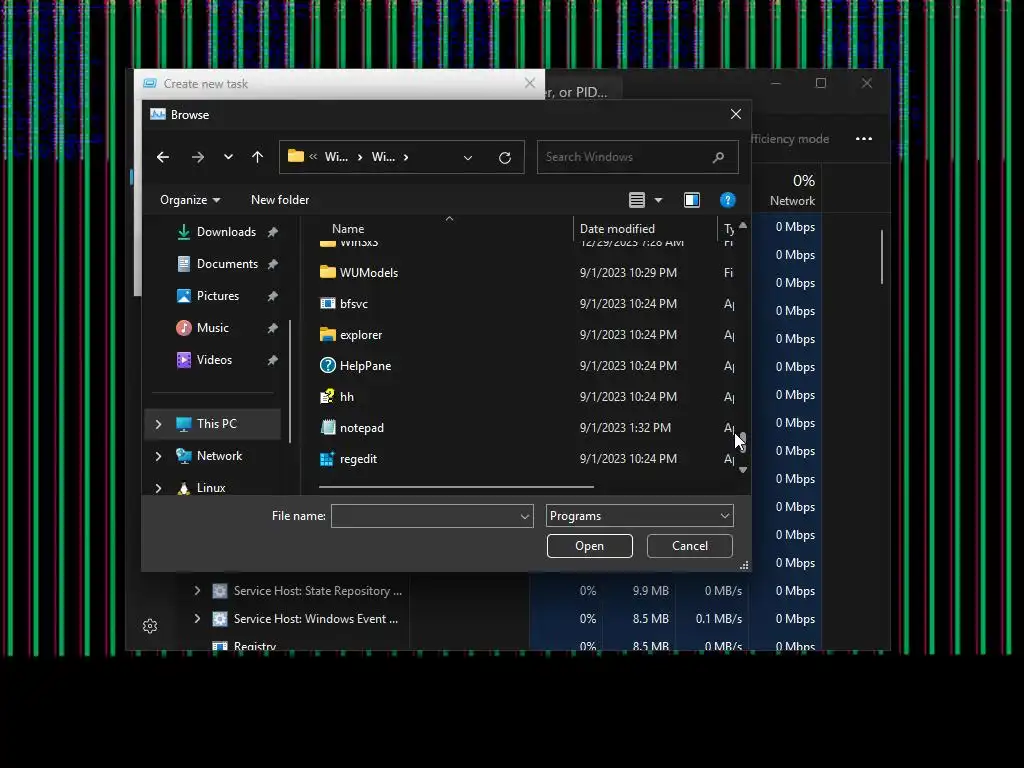
Task: Click the search magnifier icon
Action: [718, 157]
